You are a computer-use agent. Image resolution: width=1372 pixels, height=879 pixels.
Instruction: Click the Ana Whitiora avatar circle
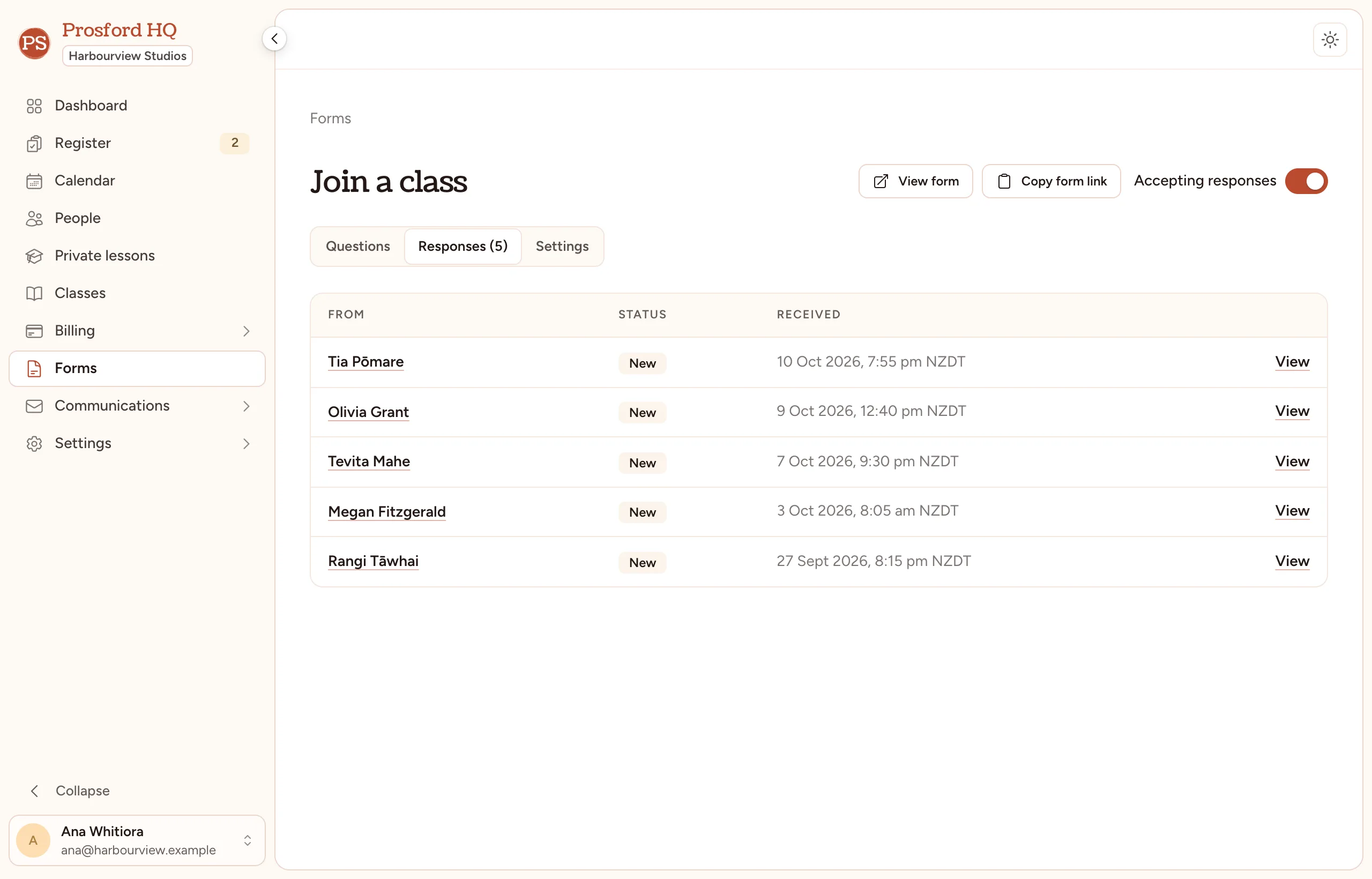click(x=33, y=840)
